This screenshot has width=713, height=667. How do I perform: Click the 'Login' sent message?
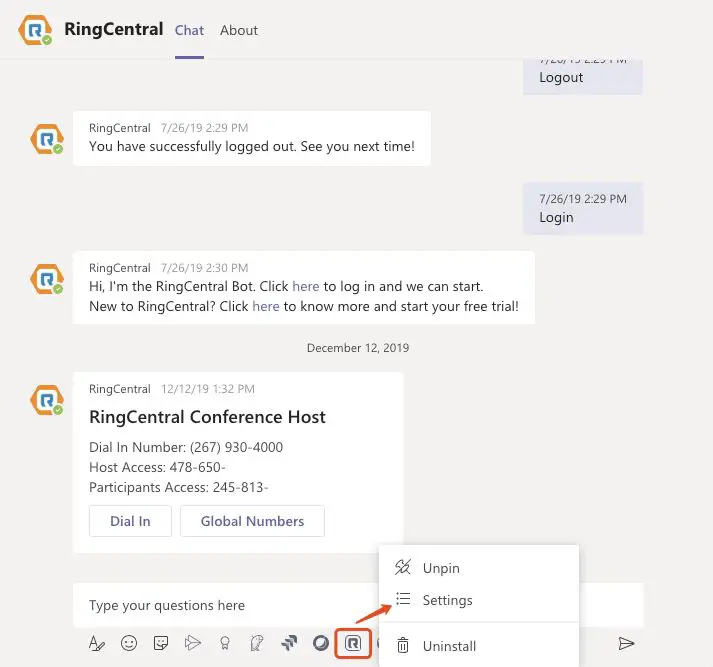pos(583,209)
